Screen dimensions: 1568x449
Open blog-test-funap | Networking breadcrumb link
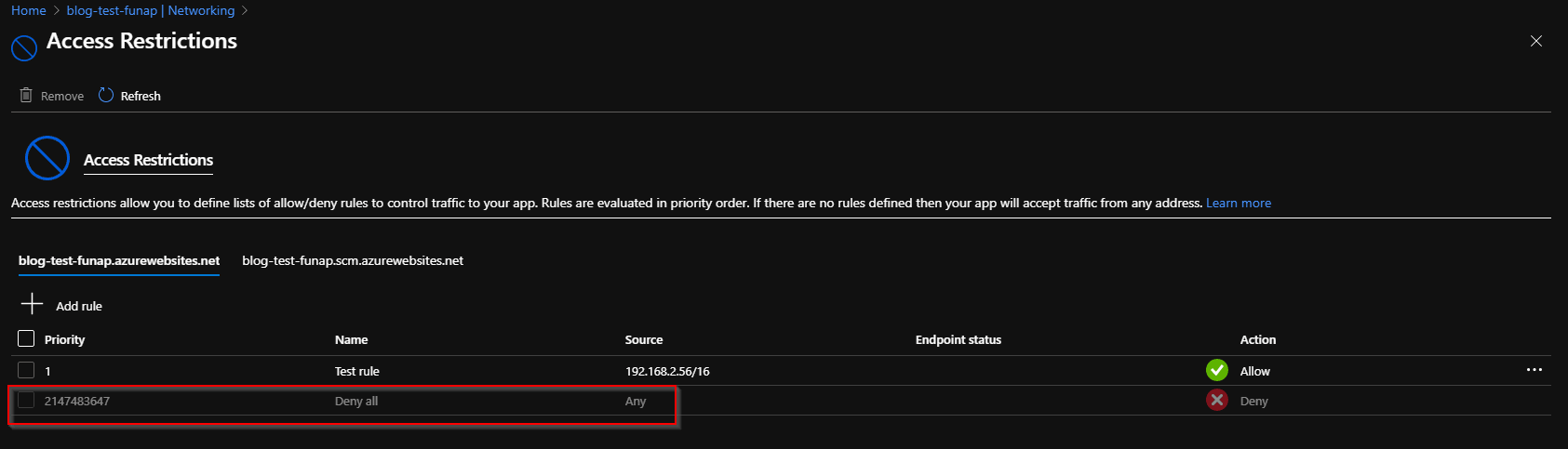[x=151, y=10]
